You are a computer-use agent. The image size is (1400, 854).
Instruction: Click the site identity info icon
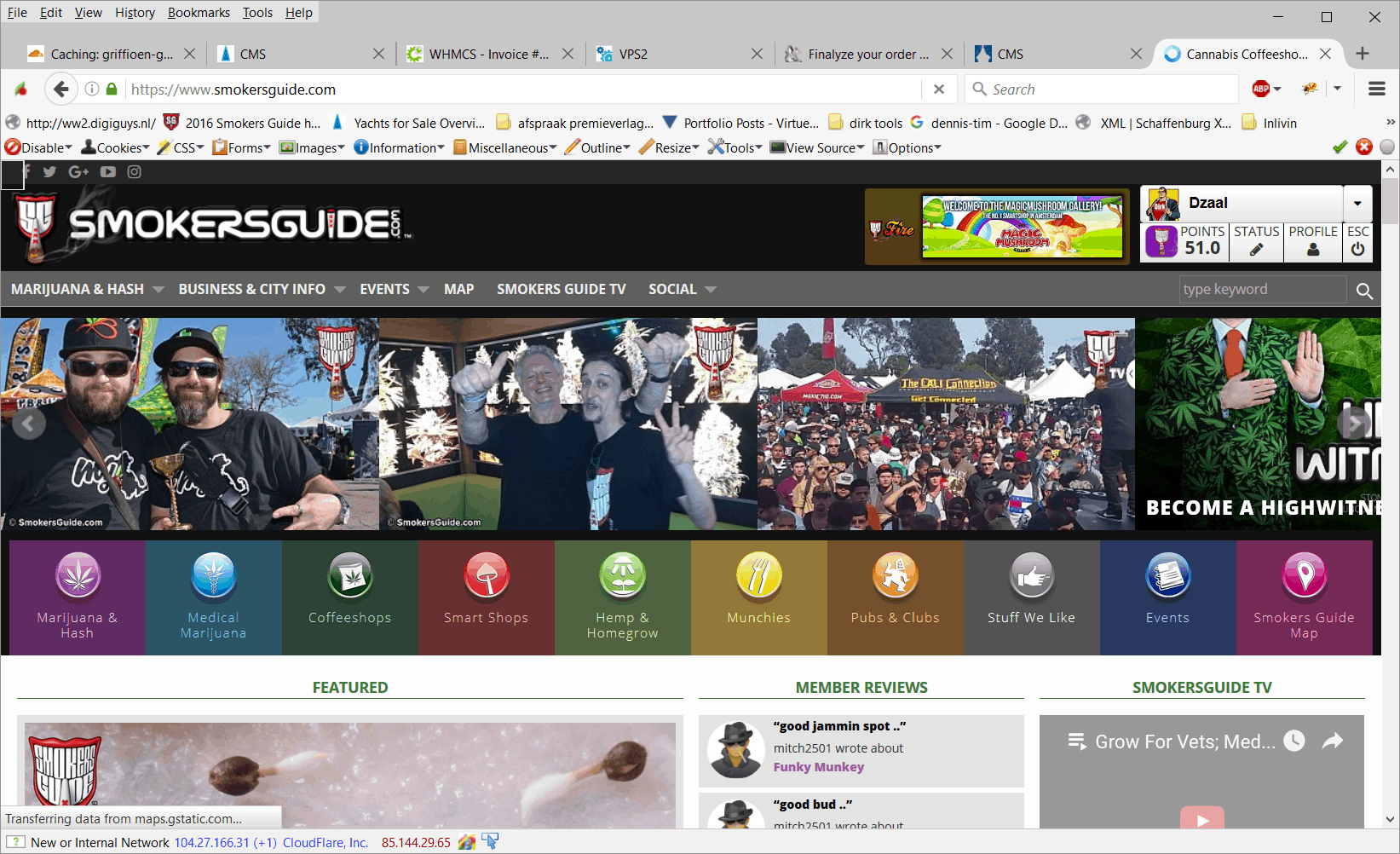pyautogui.click(x=92, y=89)
